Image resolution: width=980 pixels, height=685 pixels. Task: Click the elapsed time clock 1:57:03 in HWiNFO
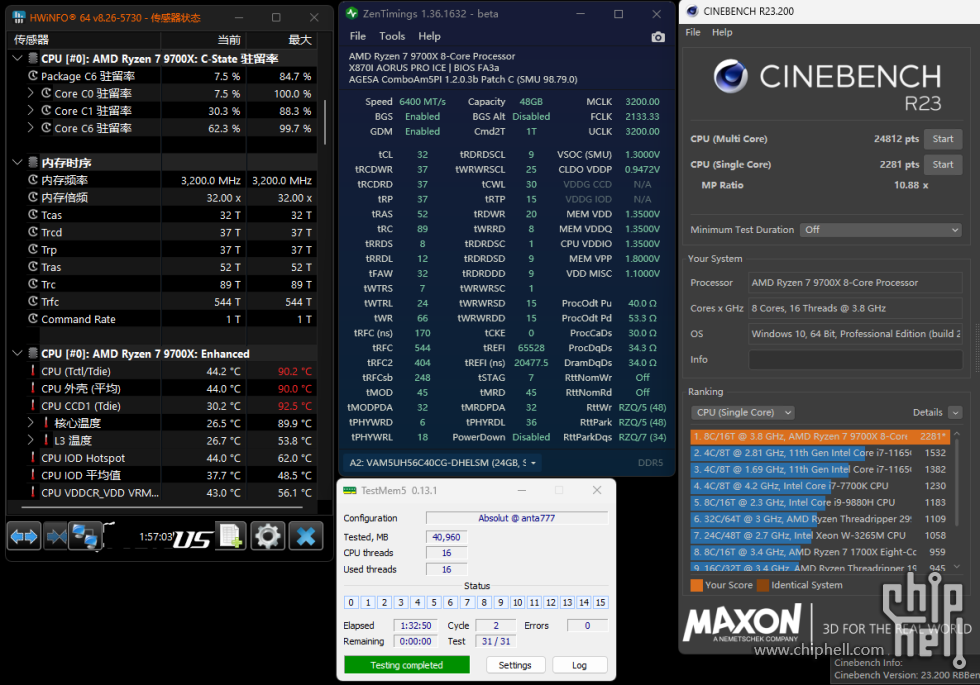[156, 537]
